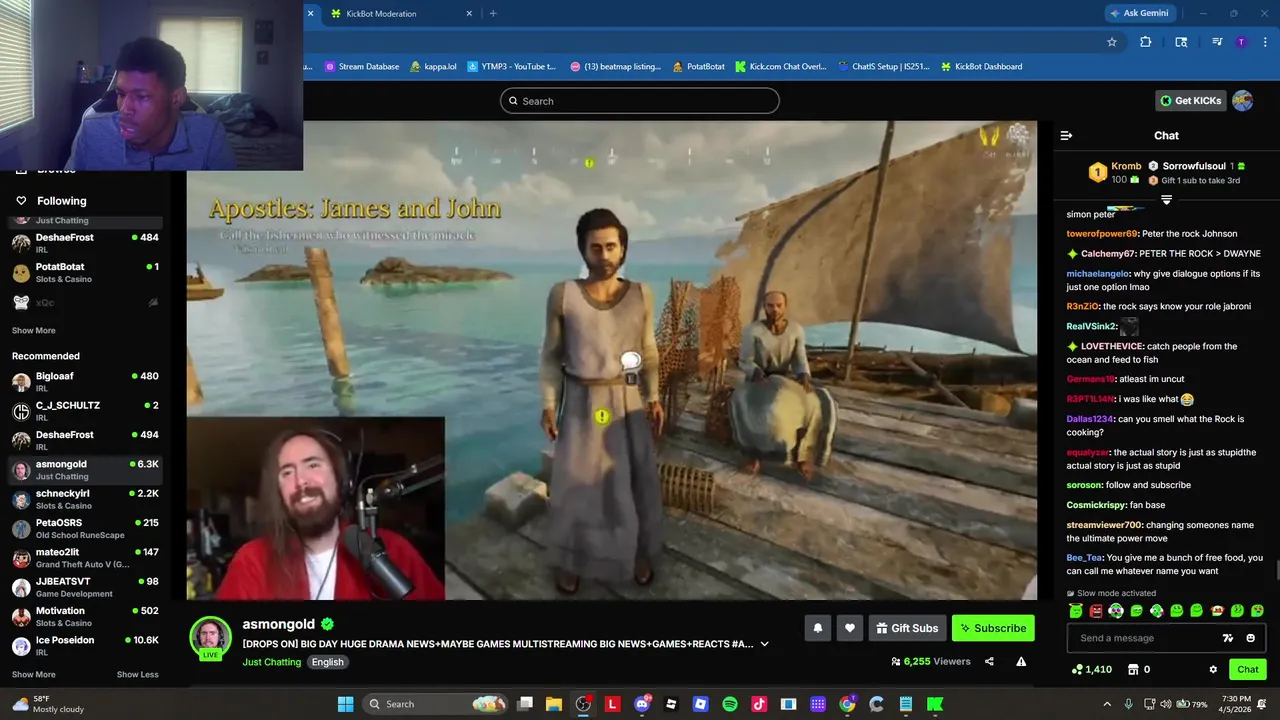The width and height of the screenshot is (1280, 720).
Task: Open the chat shop icon
Action: 1133,669
